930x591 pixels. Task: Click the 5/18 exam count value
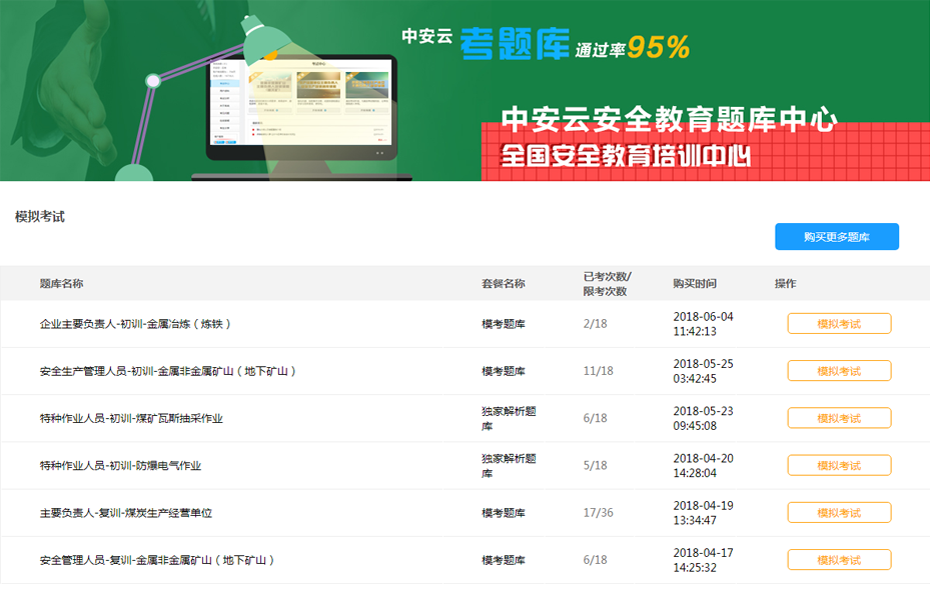coord(595,465)
